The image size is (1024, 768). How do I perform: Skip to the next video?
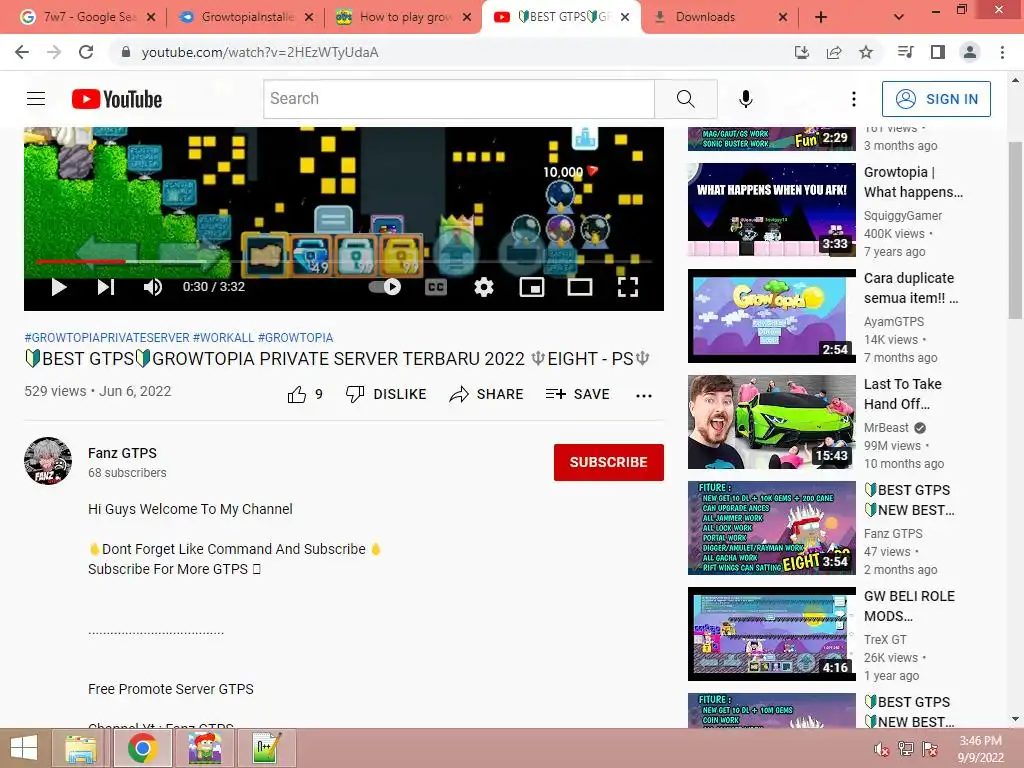click(x=106, y=287)
